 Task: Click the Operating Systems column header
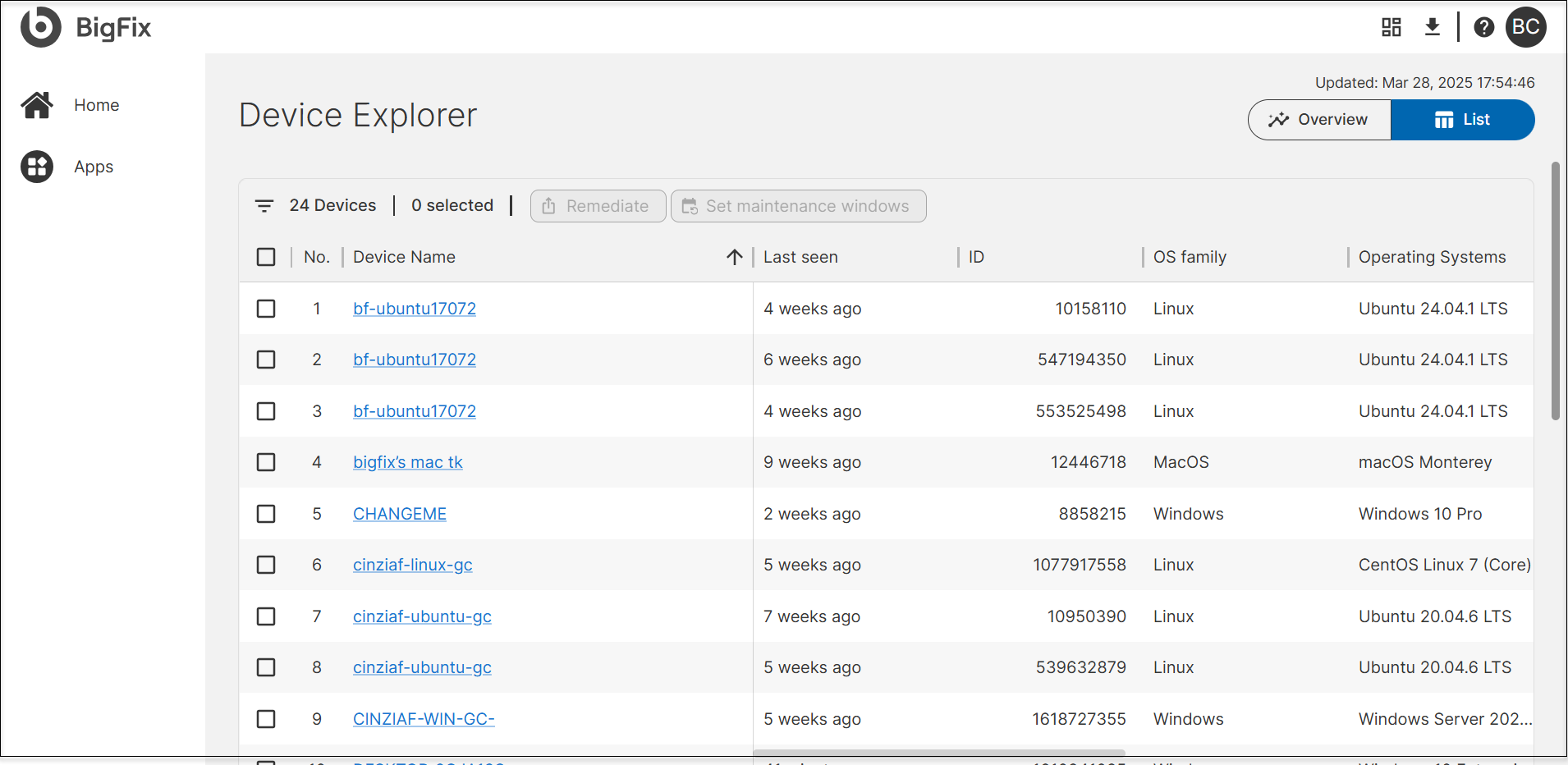click(x=1433, y=257)
